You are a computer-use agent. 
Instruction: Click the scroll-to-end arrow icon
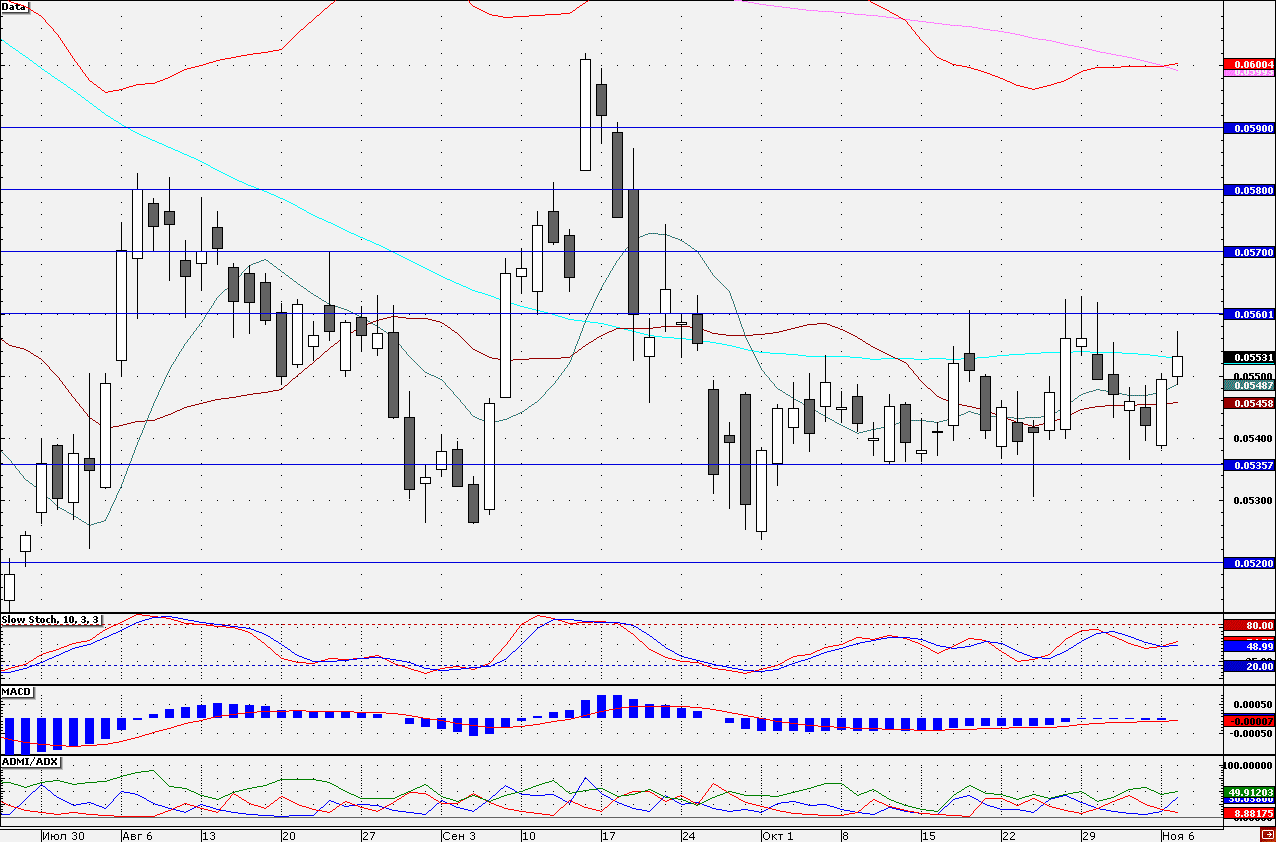1267,835
